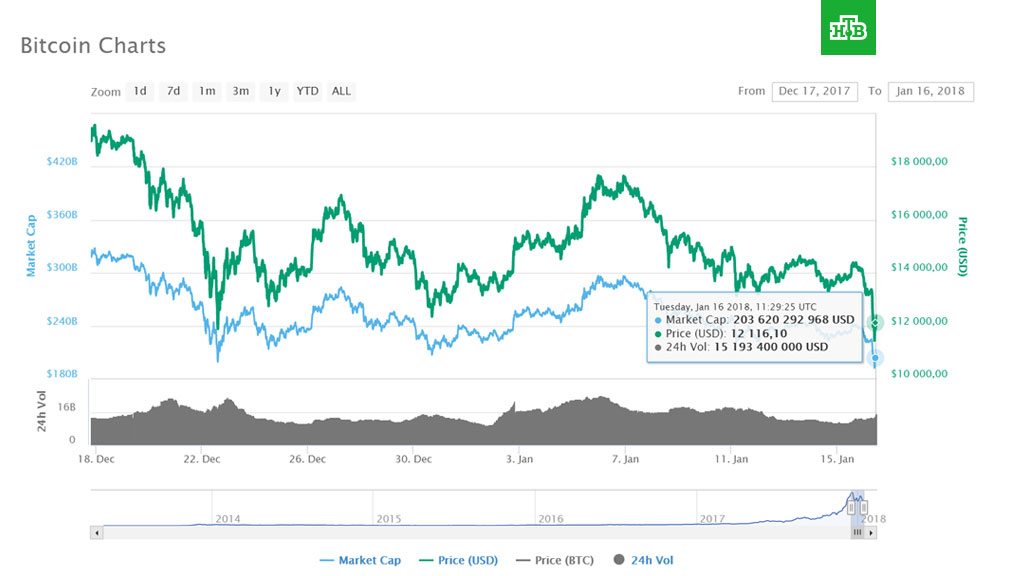This screenshot has width=1024, height=576.
Task: Choose the YTD zoom option
Action: [307, 91]
